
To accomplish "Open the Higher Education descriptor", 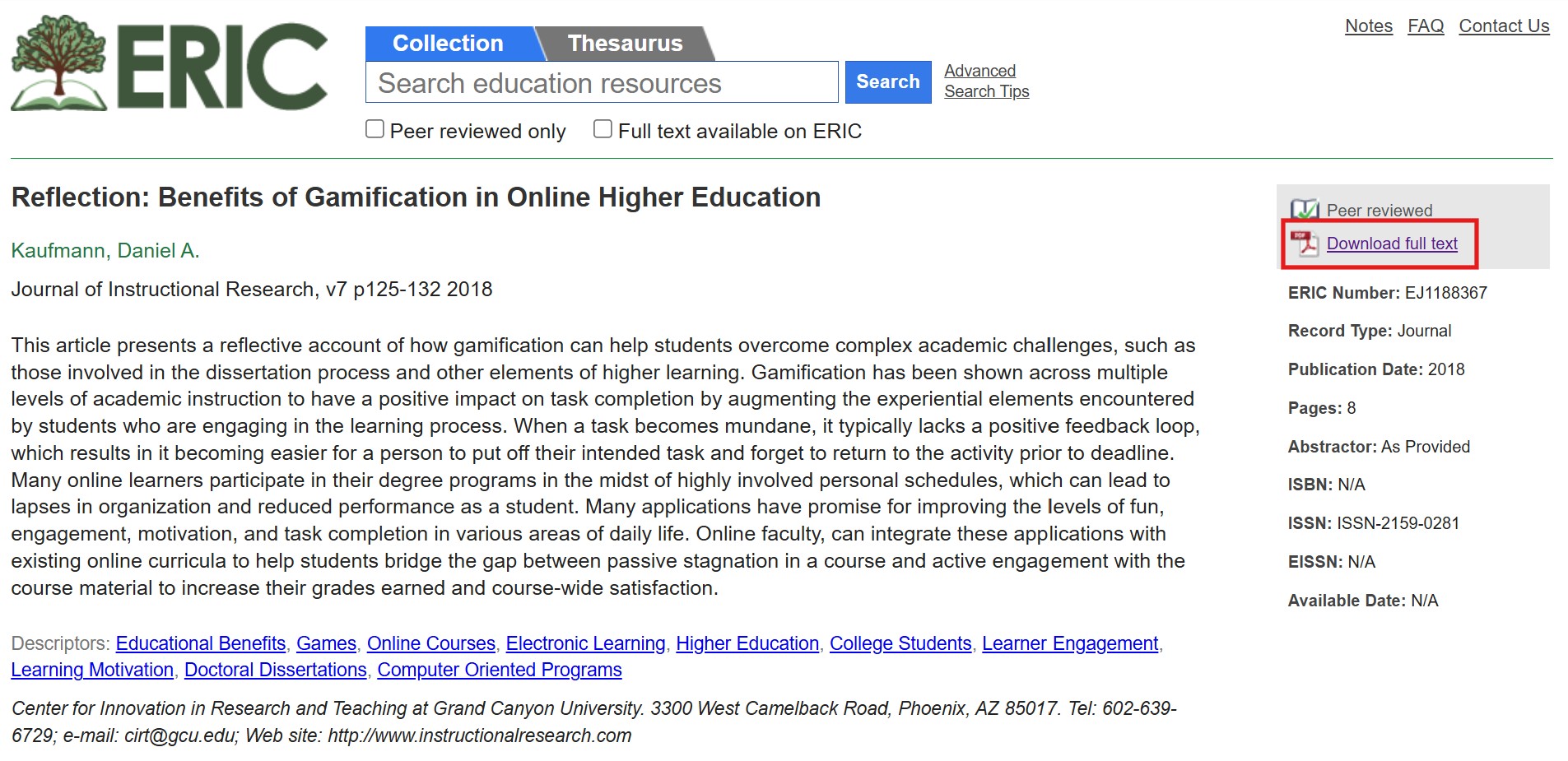I will [747, 643].
